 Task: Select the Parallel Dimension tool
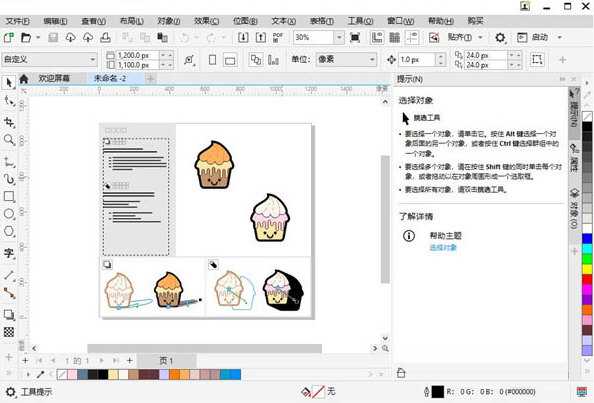point(9,275)
